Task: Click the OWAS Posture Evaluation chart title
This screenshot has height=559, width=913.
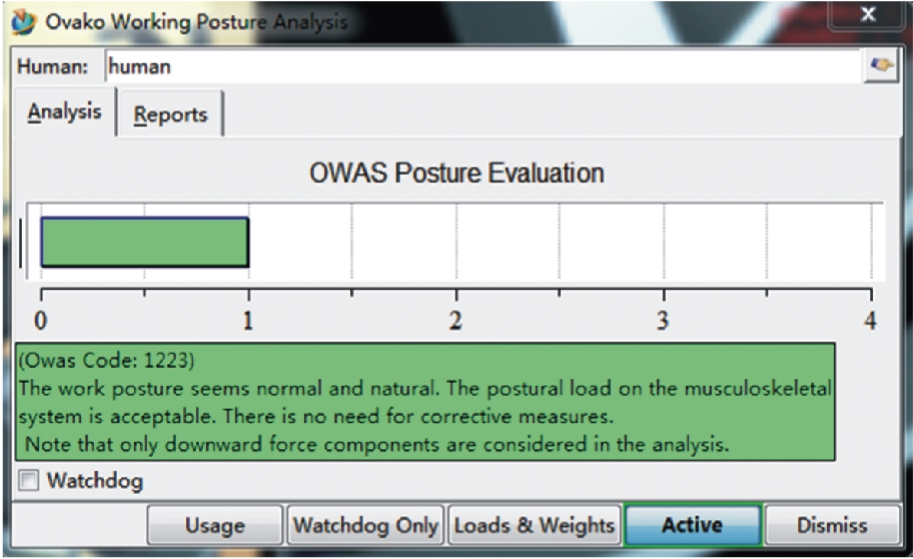Action: click(456, 174)
